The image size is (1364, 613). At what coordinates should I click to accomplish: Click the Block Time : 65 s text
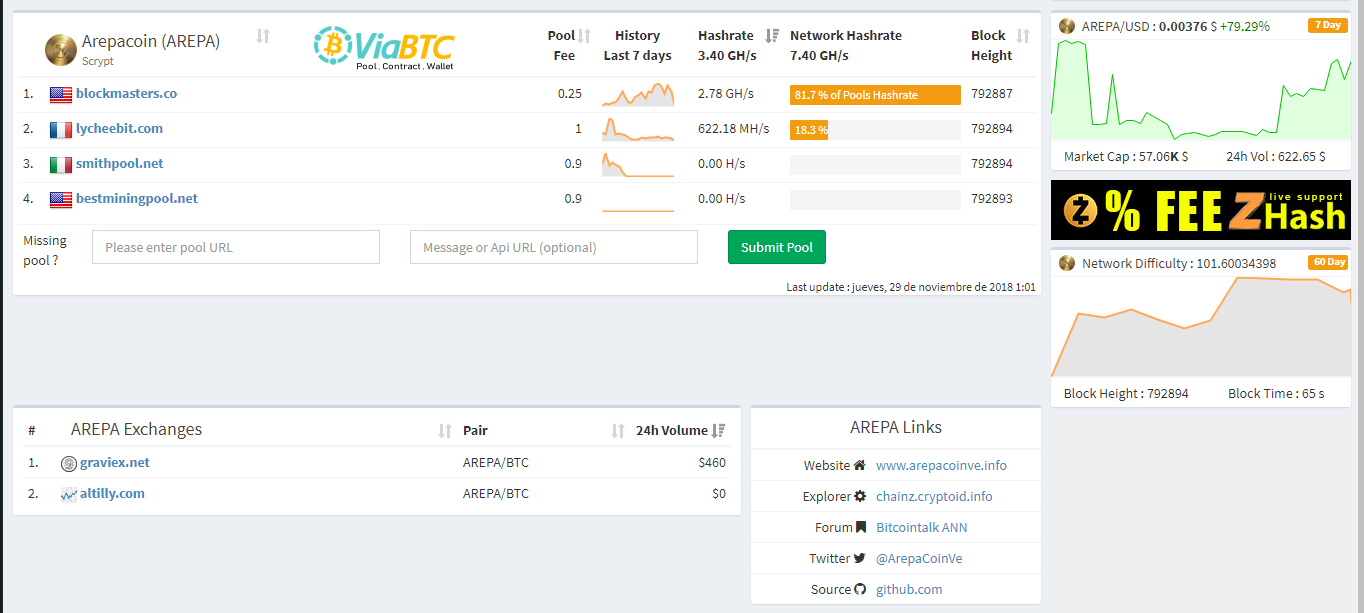[x=1276, y=394]
